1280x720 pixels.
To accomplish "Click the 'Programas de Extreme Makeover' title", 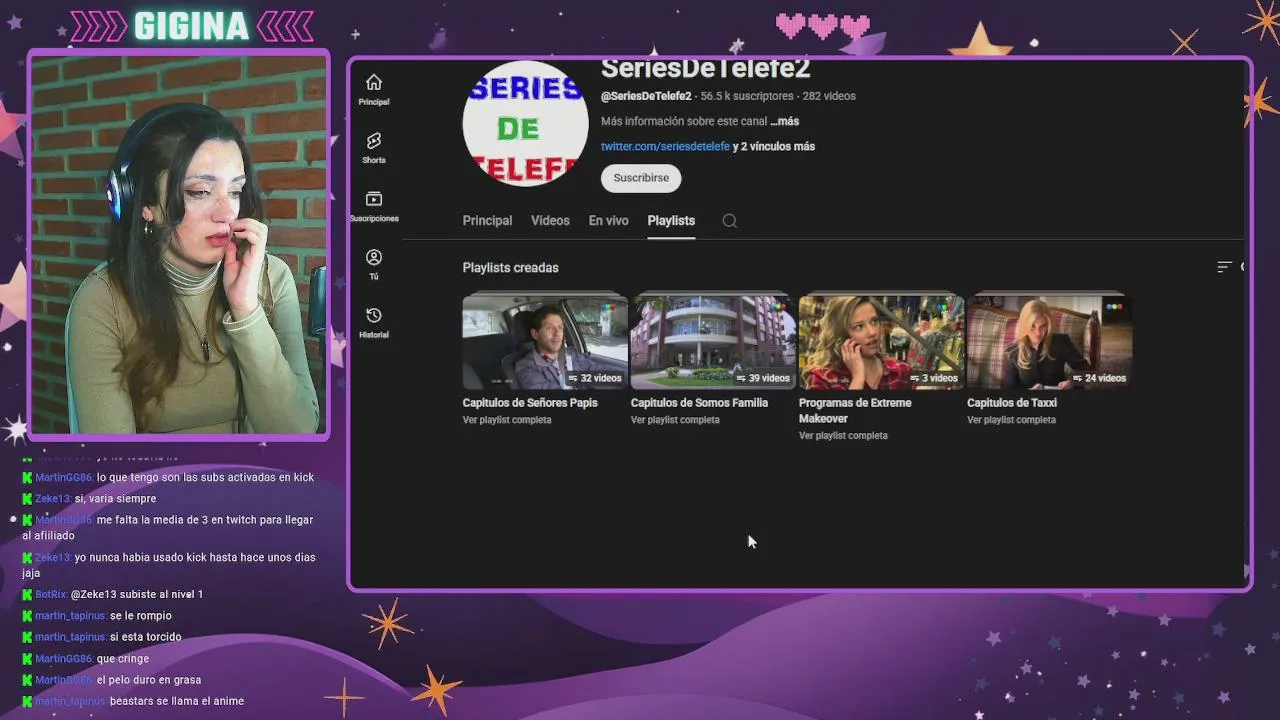I will [855, 410].
